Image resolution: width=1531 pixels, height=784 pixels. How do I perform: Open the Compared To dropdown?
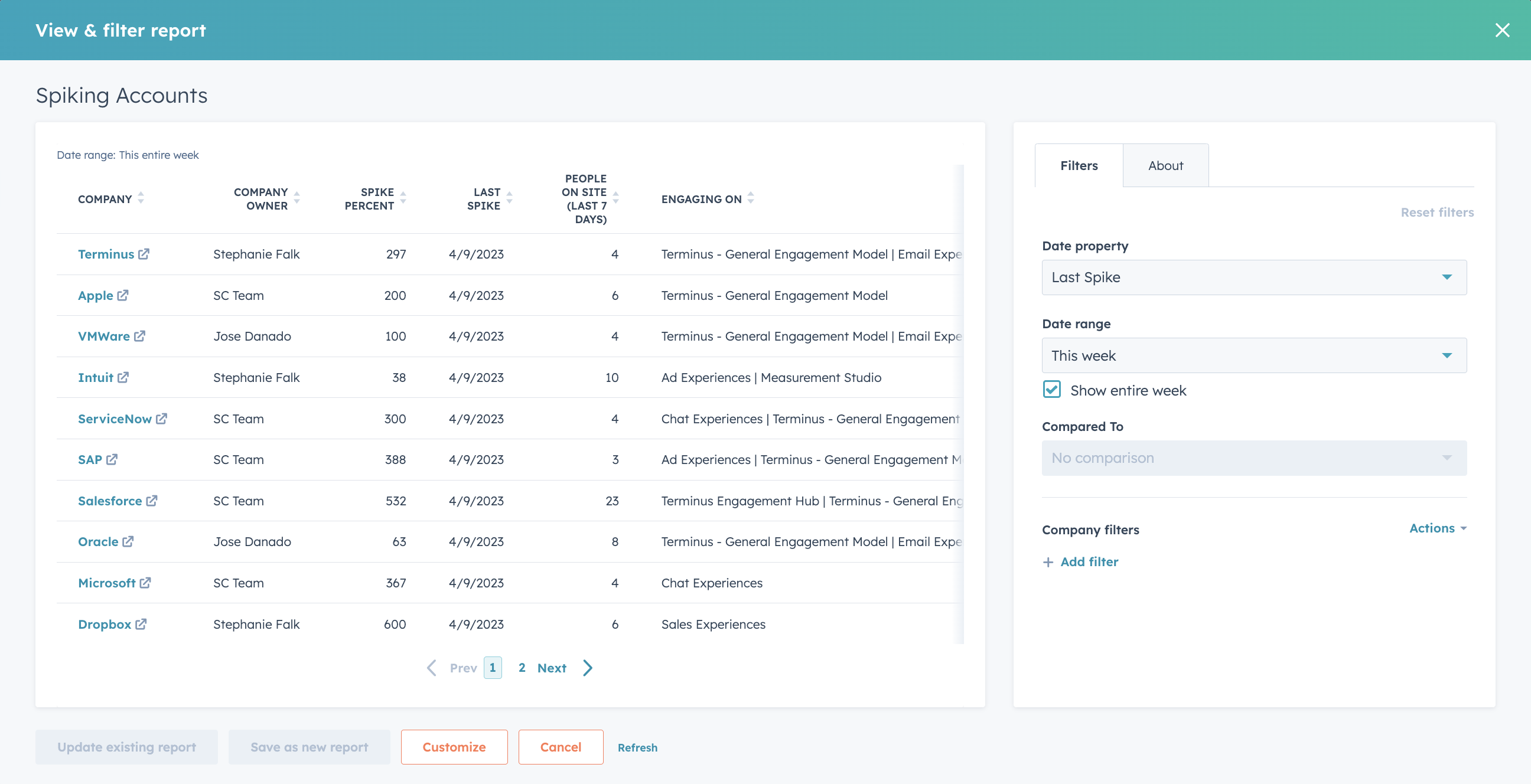1254,458
